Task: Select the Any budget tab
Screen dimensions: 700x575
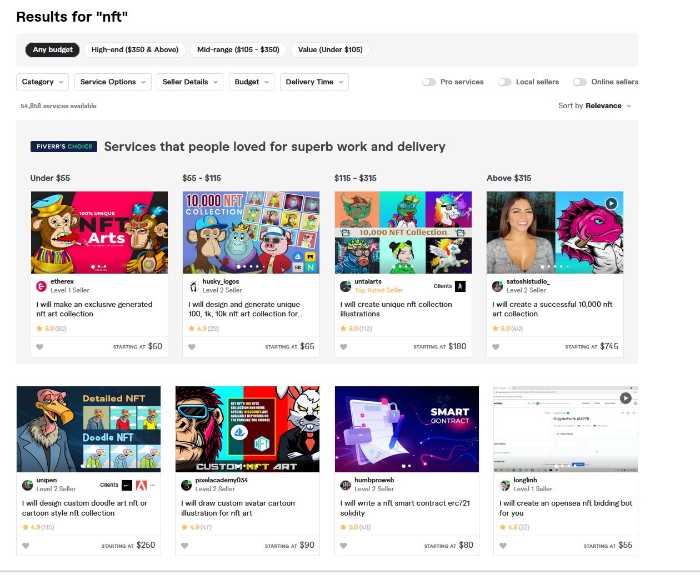Action: click(53, 50)
